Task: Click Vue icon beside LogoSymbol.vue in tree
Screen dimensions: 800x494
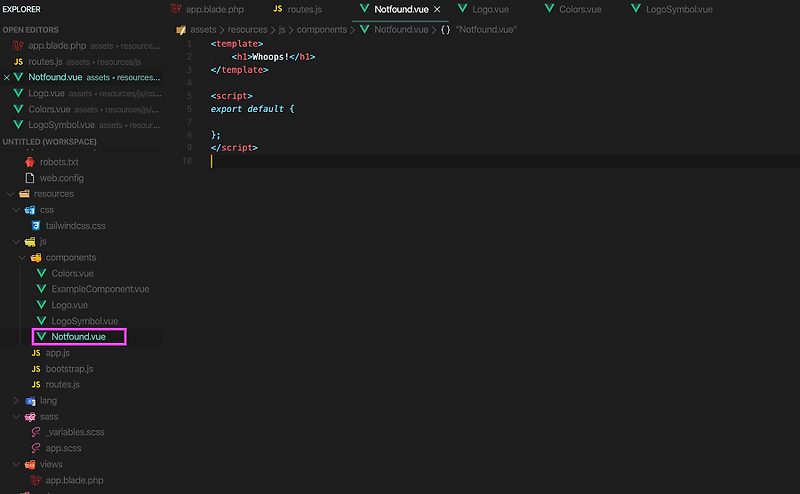Action: tap(41, 320)
